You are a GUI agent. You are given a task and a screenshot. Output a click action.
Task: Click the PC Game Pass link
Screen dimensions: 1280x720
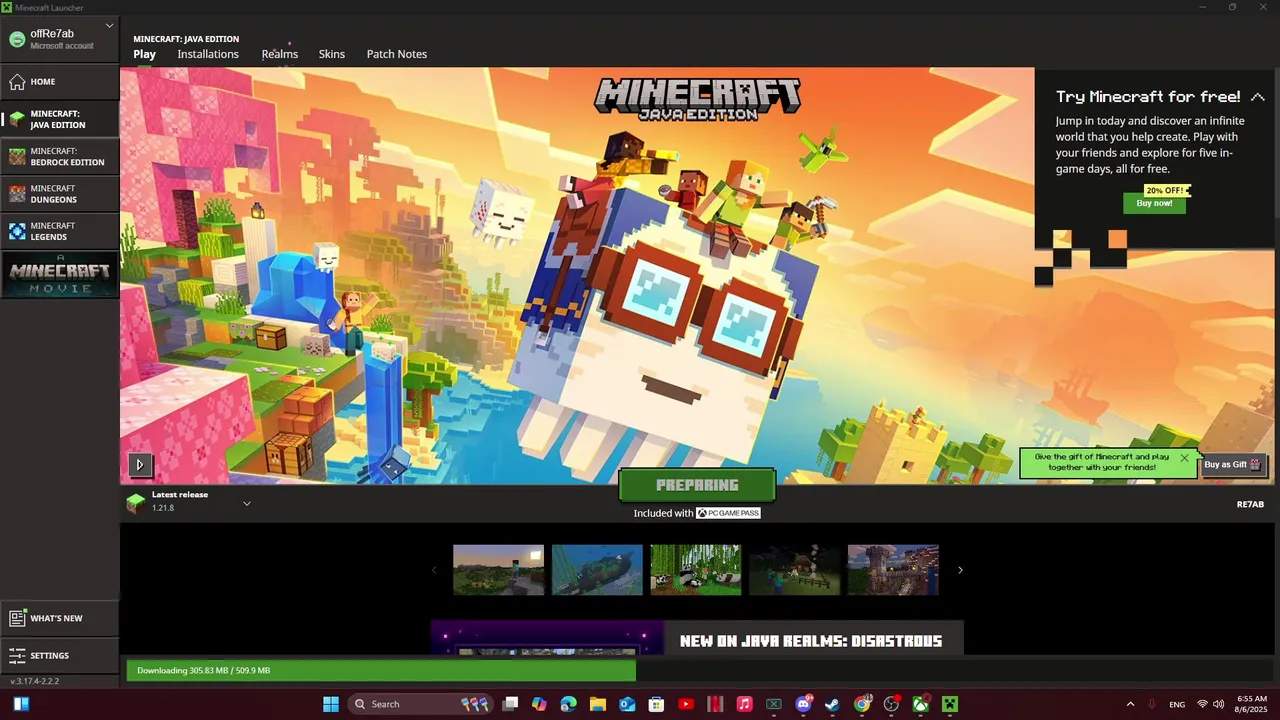(728, 513)
